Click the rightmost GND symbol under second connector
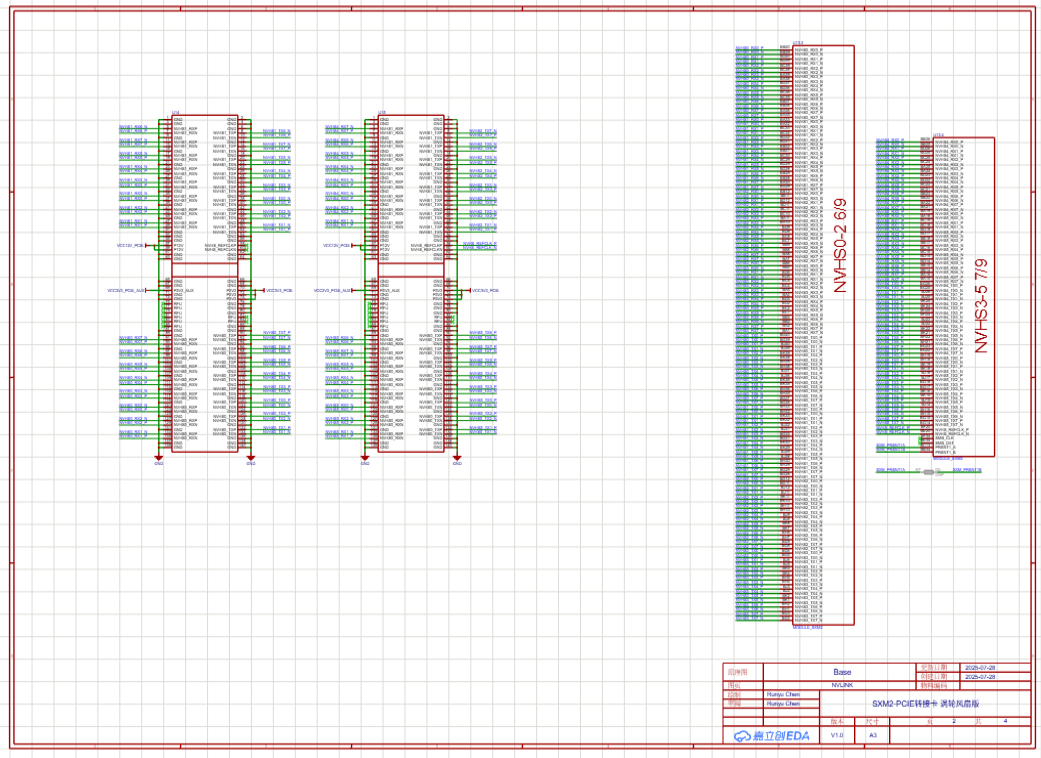 pyautogui.click(x=457, y=461)
